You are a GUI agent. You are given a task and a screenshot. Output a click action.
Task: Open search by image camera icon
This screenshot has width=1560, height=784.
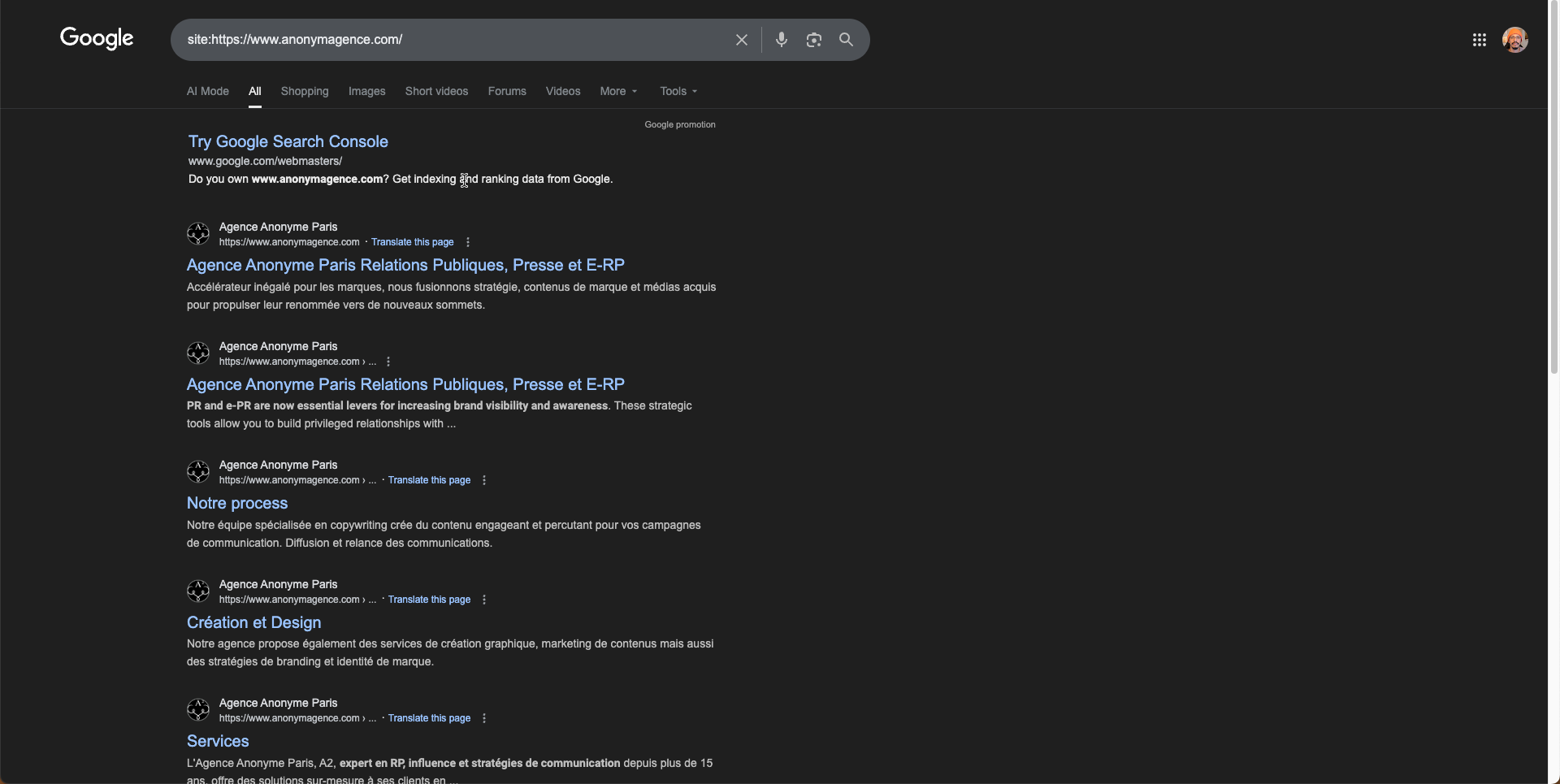coord(814,40)
